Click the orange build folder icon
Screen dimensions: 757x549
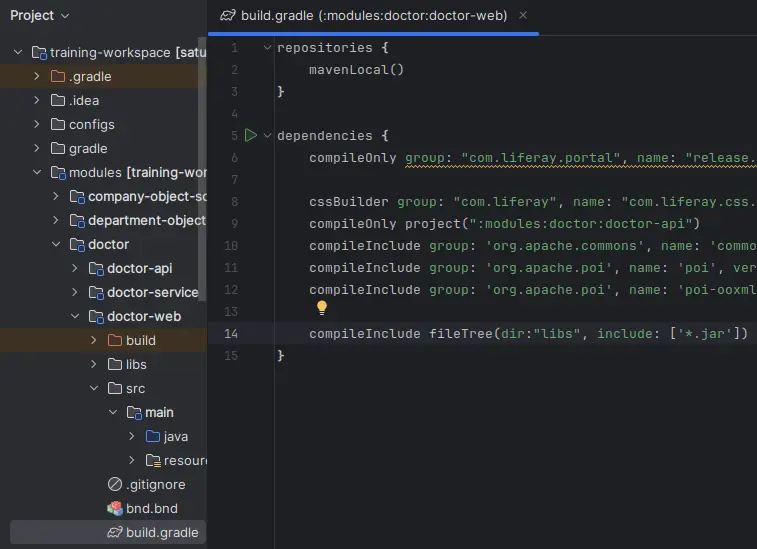[x=115, y=340]
